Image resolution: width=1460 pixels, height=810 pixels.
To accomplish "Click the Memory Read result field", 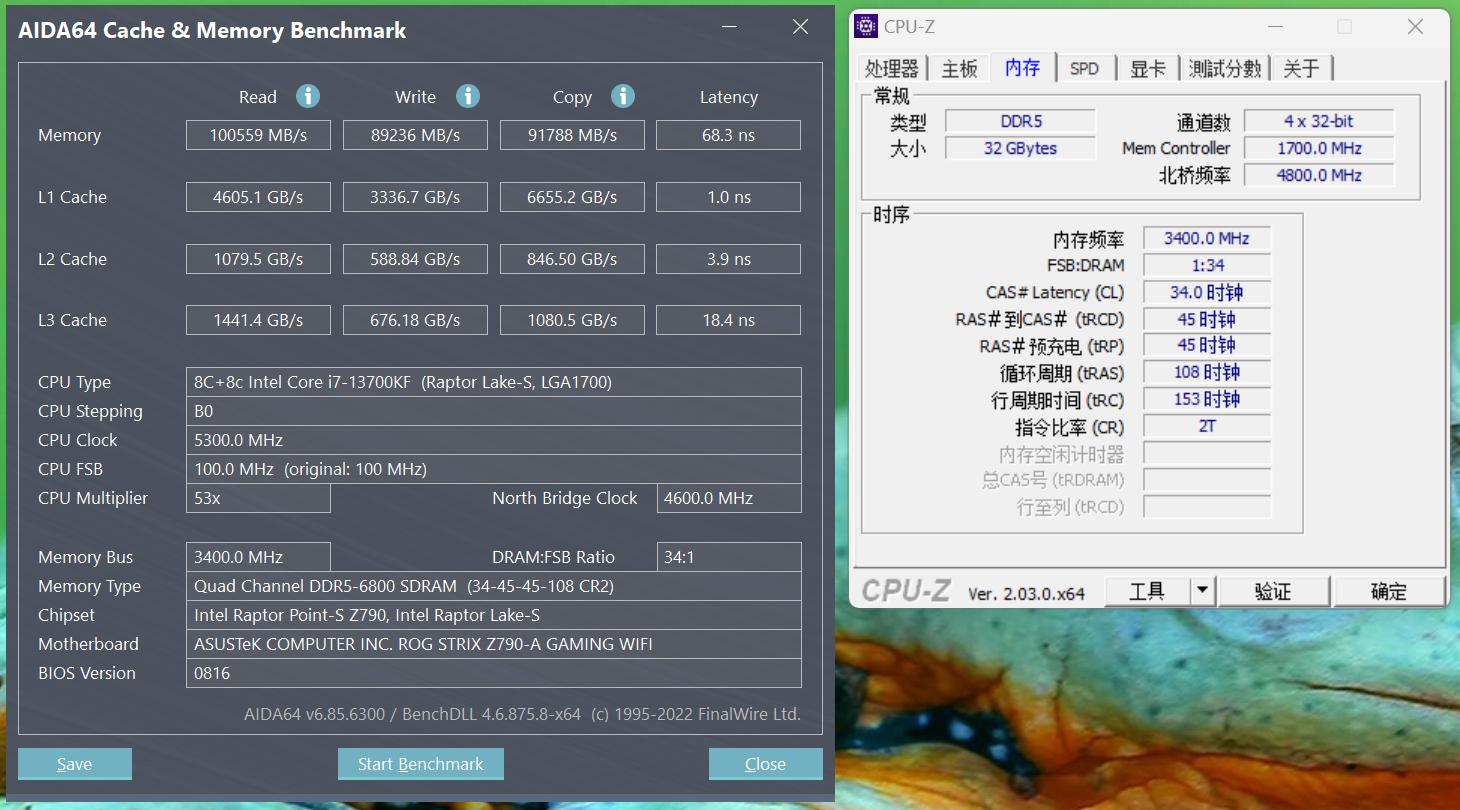I will [258, 135].
